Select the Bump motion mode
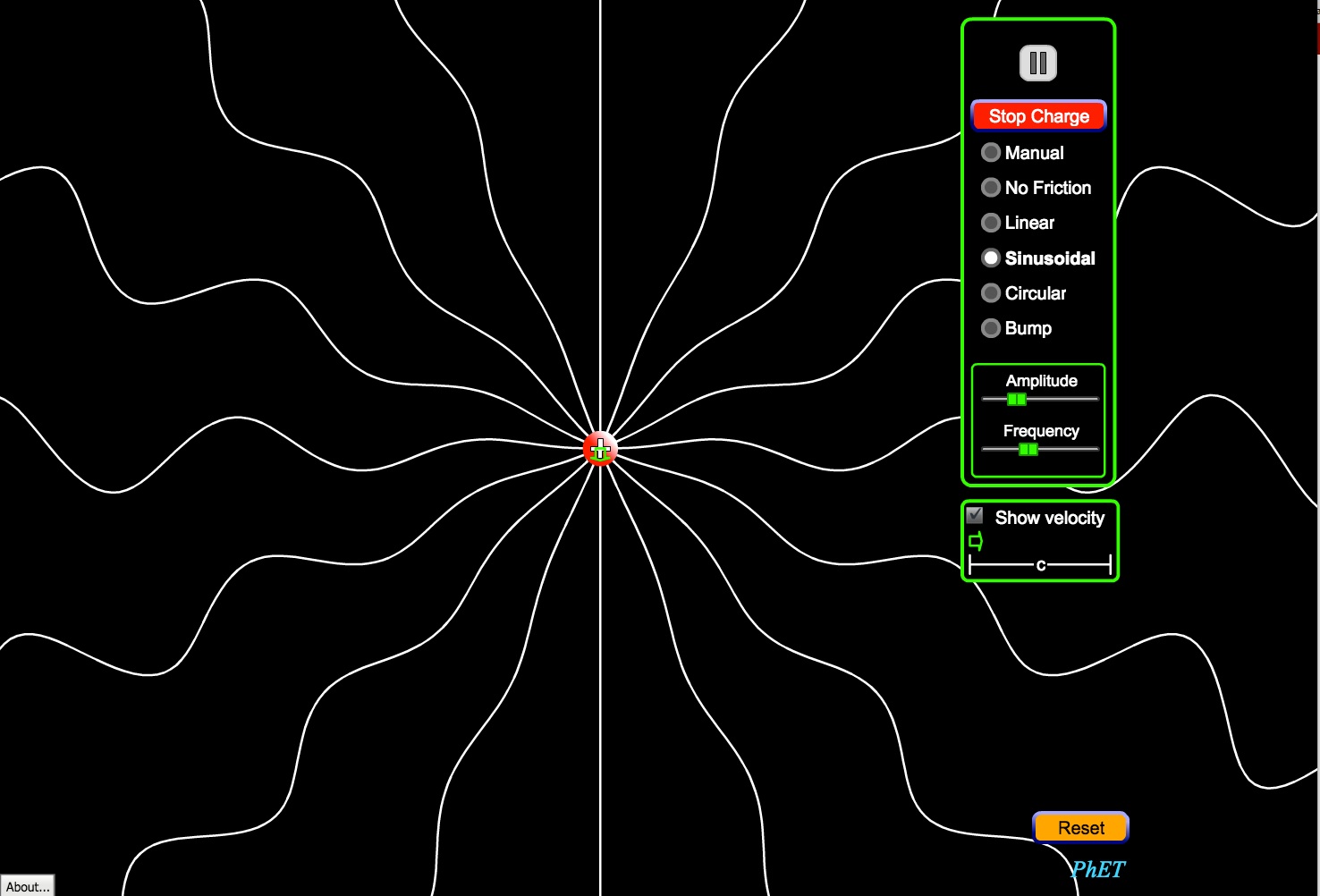 (x=991, y=328)
